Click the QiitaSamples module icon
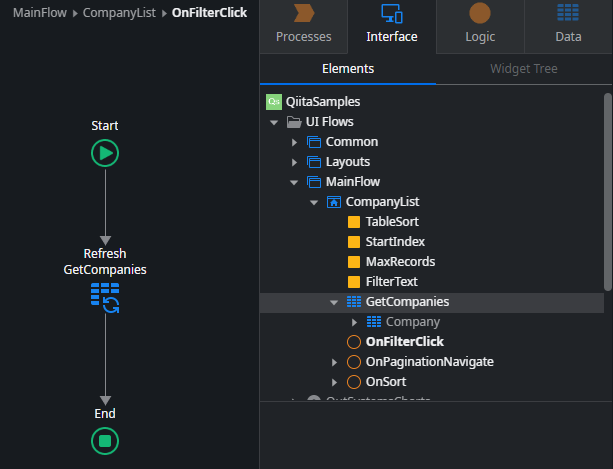The width and height of the screenshot is (613, 469). 274,102
